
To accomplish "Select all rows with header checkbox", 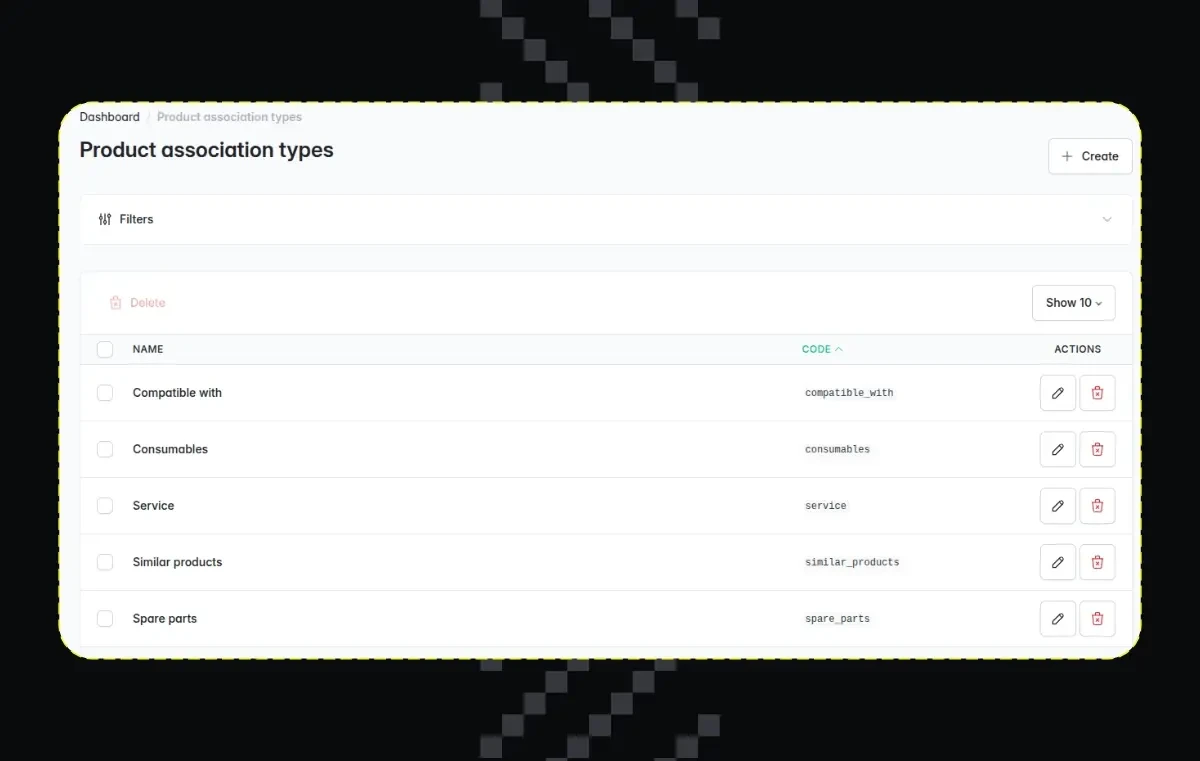I will (x=105, y=349).
